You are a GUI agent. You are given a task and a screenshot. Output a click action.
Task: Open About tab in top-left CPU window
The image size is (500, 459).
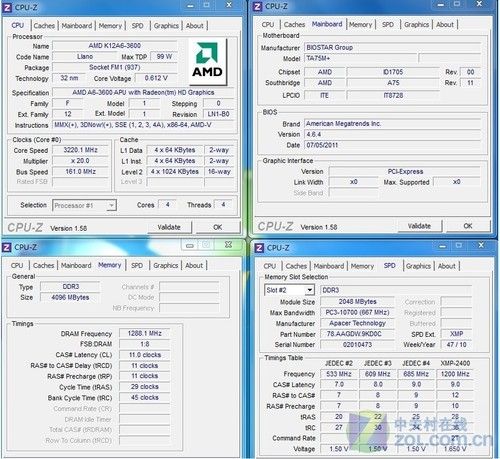point(195,26)
